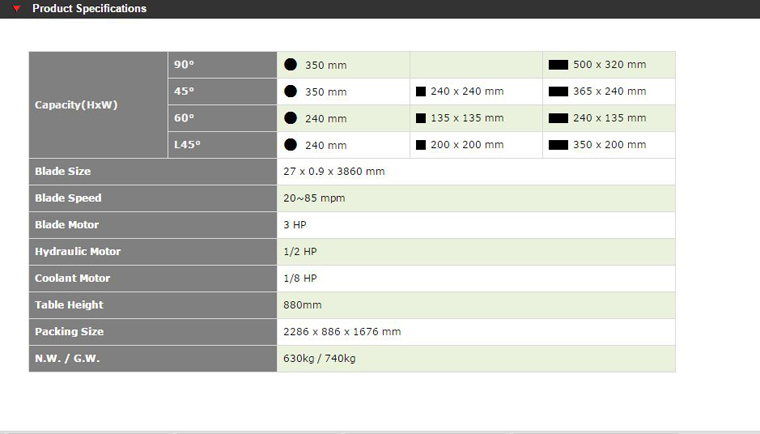The height and width of the screenshot is (434, 760).
Task: Click rectangle icon beside 500 x 320 mm
Action: [x=558, y=65]
